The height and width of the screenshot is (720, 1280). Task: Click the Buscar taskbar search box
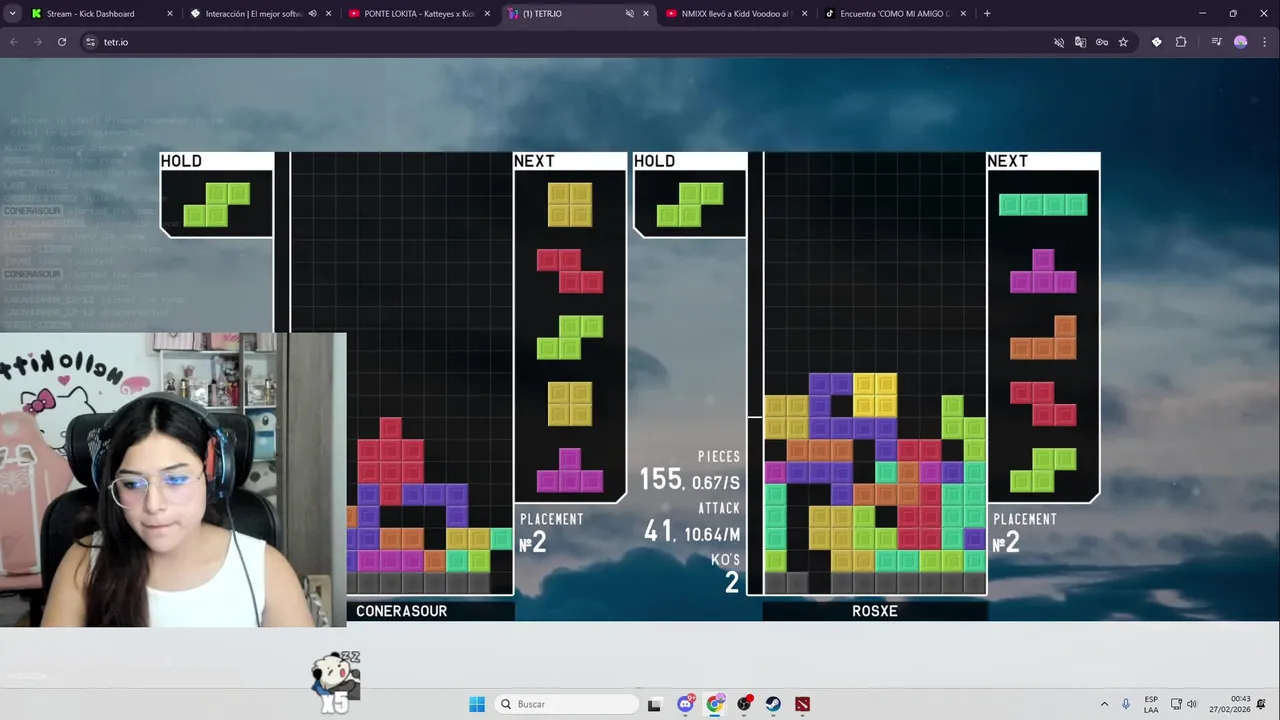tap(567, 704)
